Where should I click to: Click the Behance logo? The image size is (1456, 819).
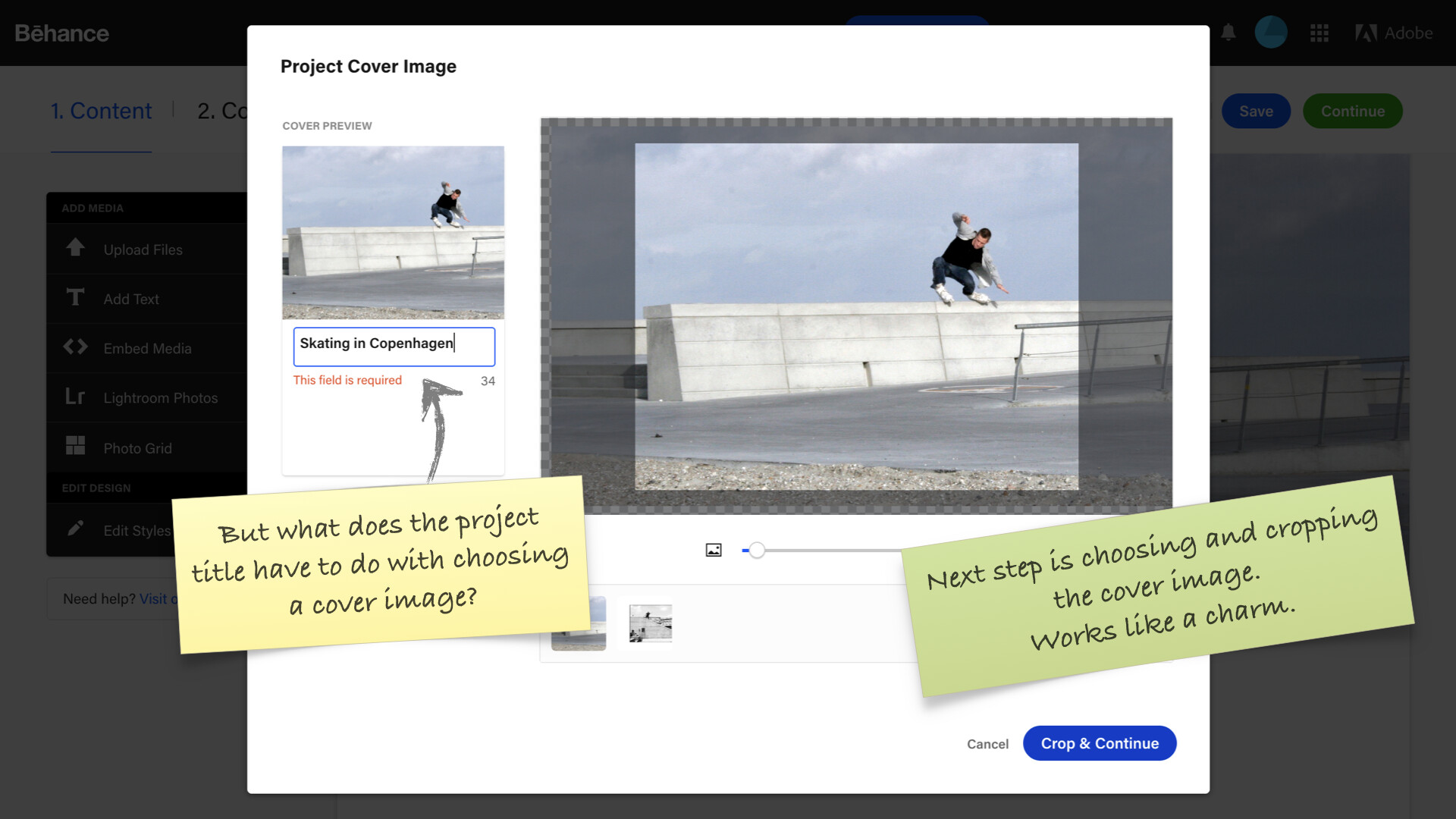coord(61,33)
